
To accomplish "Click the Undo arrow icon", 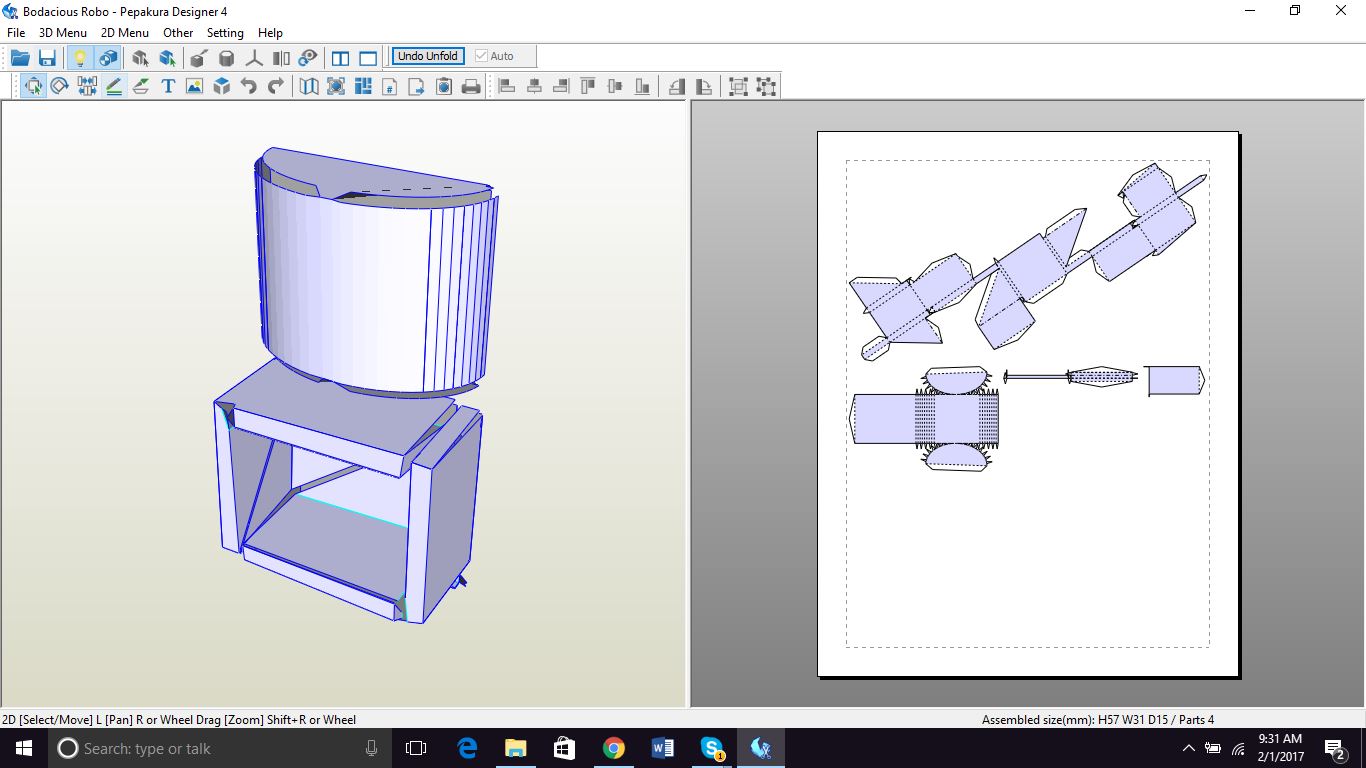I will 249,86.
